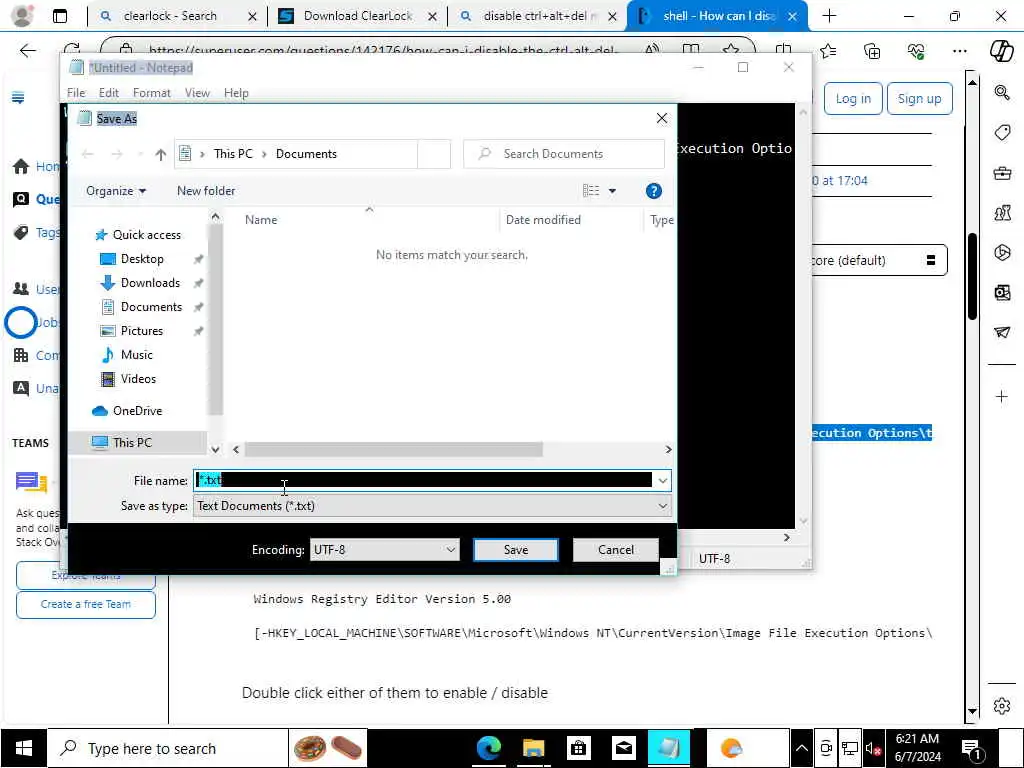The height and width of the screenshot is (768, 1024).
Task: Open Notepad's Help menu
Action: (236, 93)
